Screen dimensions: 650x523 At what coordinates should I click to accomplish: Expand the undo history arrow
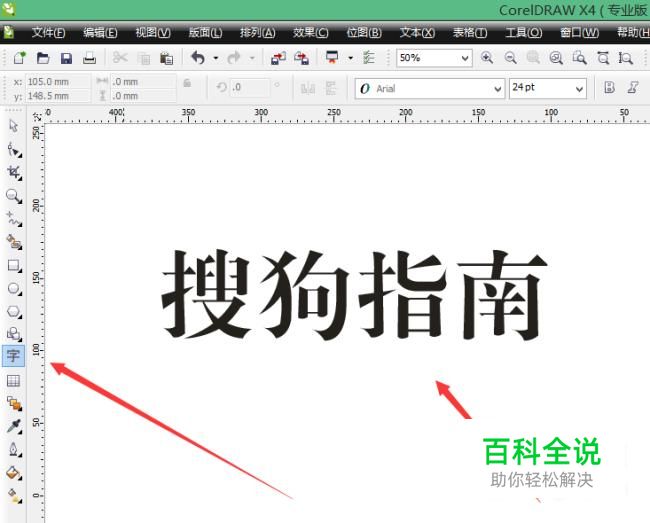[216, 58]
